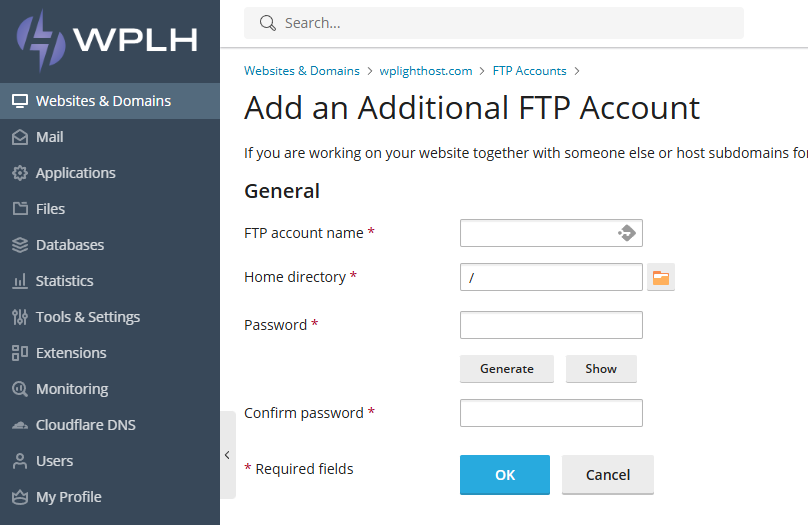Click the Databases stack icon
The width and height of the screenshot is (808, 525).
point(20,245)
